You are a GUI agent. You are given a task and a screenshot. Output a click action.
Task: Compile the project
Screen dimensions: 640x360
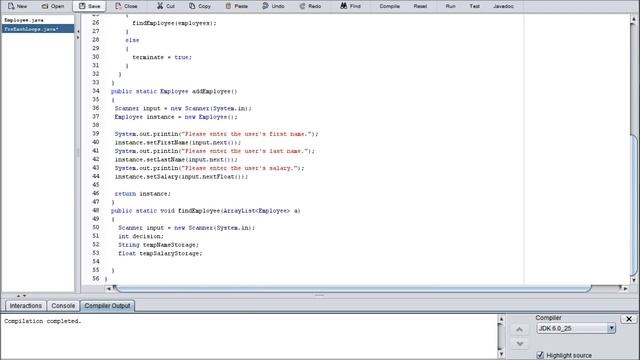(x=389, y=6)
